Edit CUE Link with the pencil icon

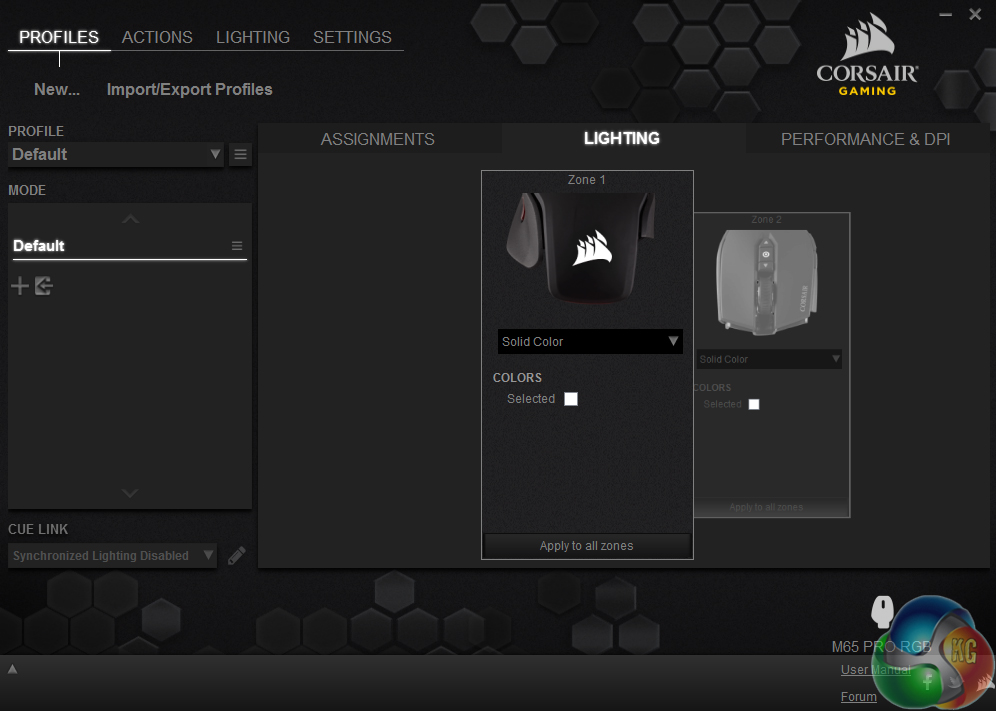point(236,556)
